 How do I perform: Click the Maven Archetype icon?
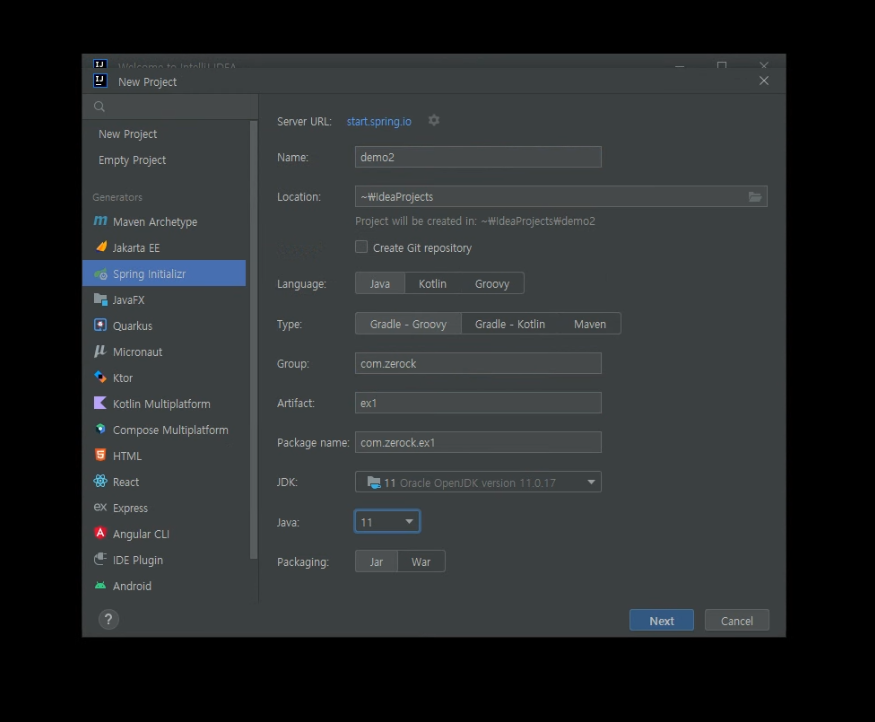tap(100, 221)
